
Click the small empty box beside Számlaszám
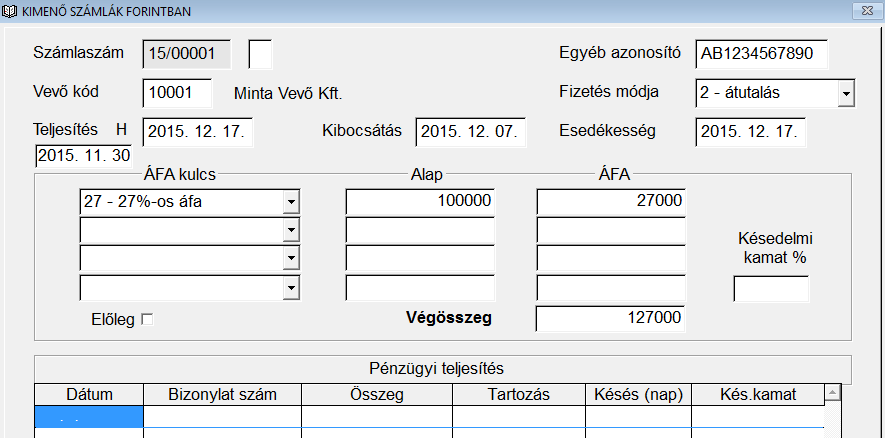pyautogui.click(x=260, y=54)
